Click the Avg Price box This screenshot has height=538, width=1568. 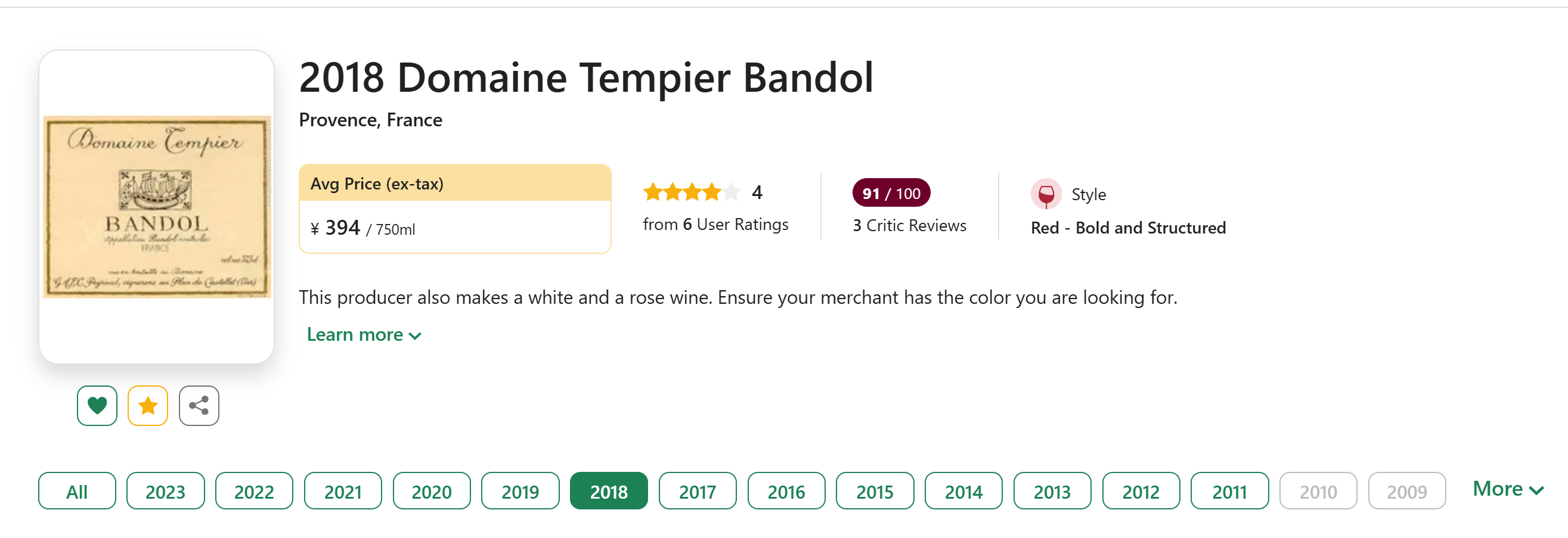pos(455,209)
